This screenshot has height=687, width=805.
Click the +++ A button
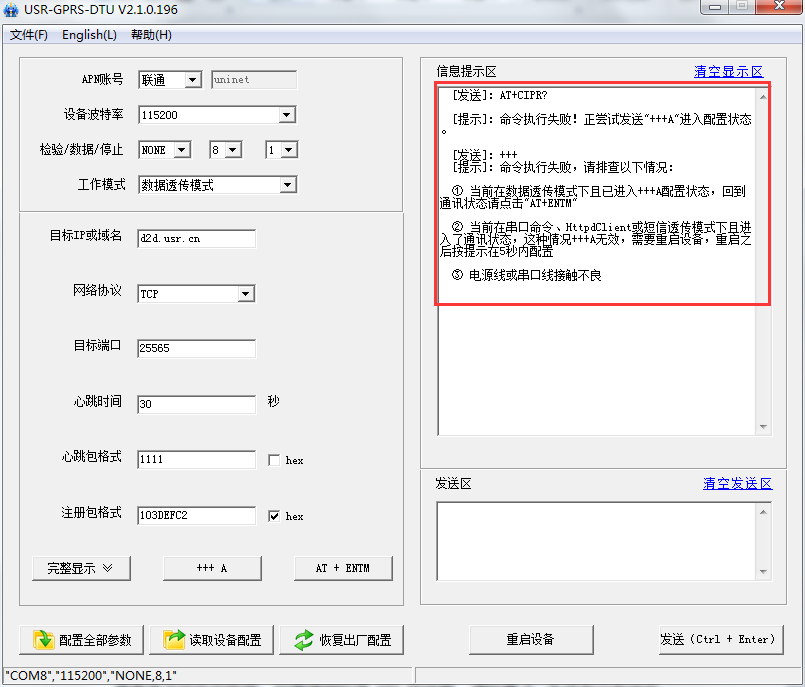[x=212, y=568]
